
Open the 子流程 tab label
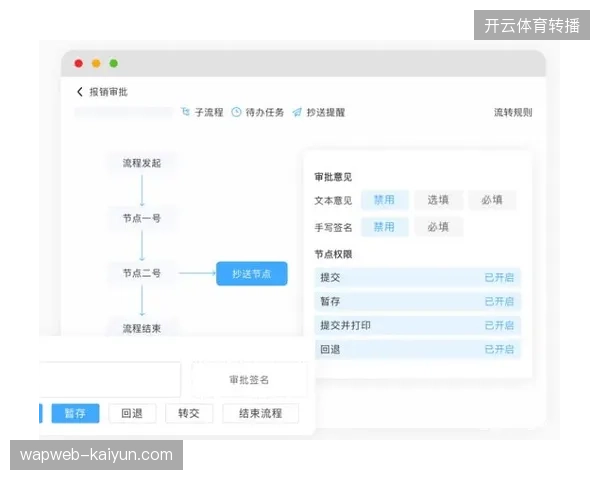209,112
